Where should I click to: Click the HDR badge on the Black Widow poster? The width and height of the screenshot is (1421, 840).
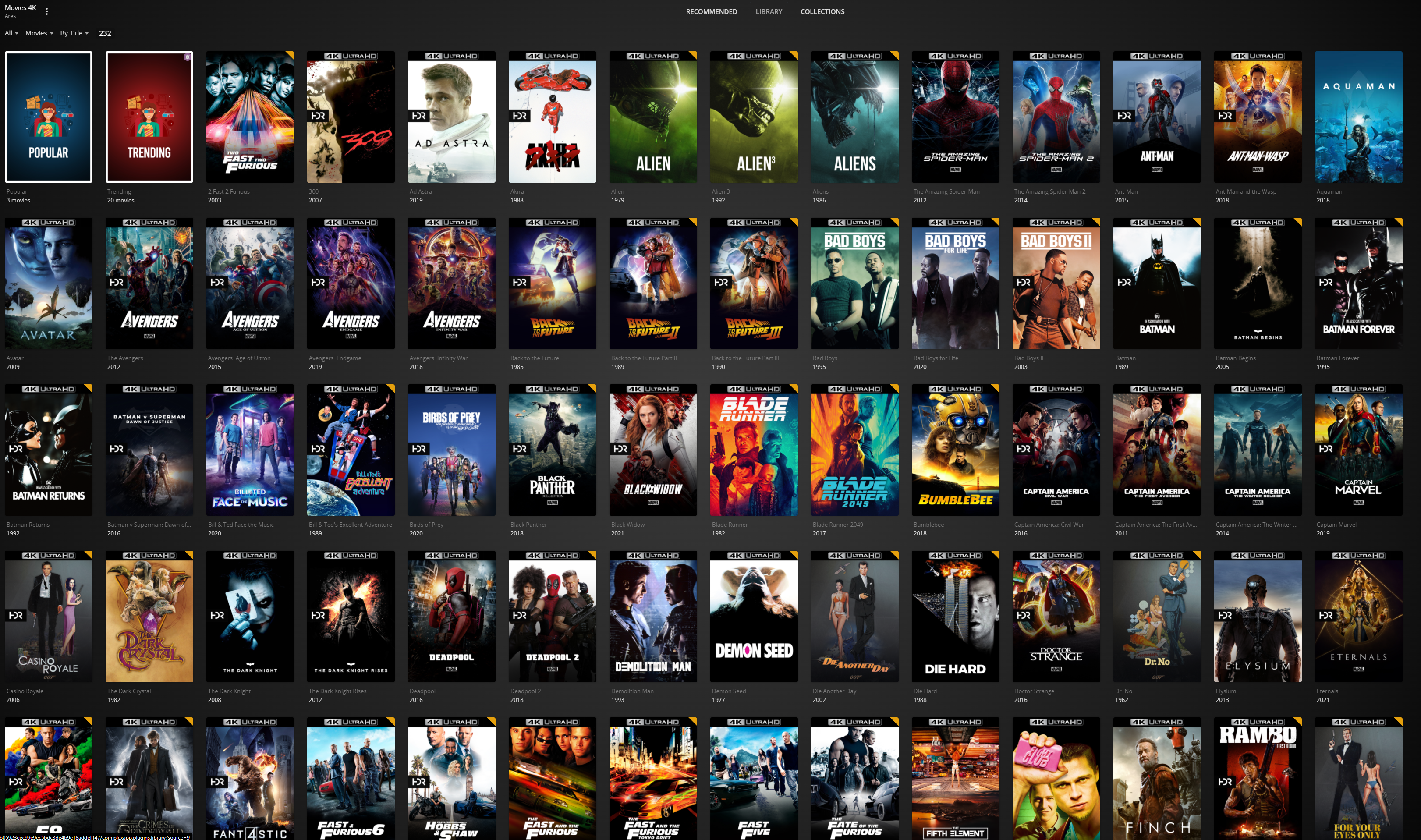[620, 449]
